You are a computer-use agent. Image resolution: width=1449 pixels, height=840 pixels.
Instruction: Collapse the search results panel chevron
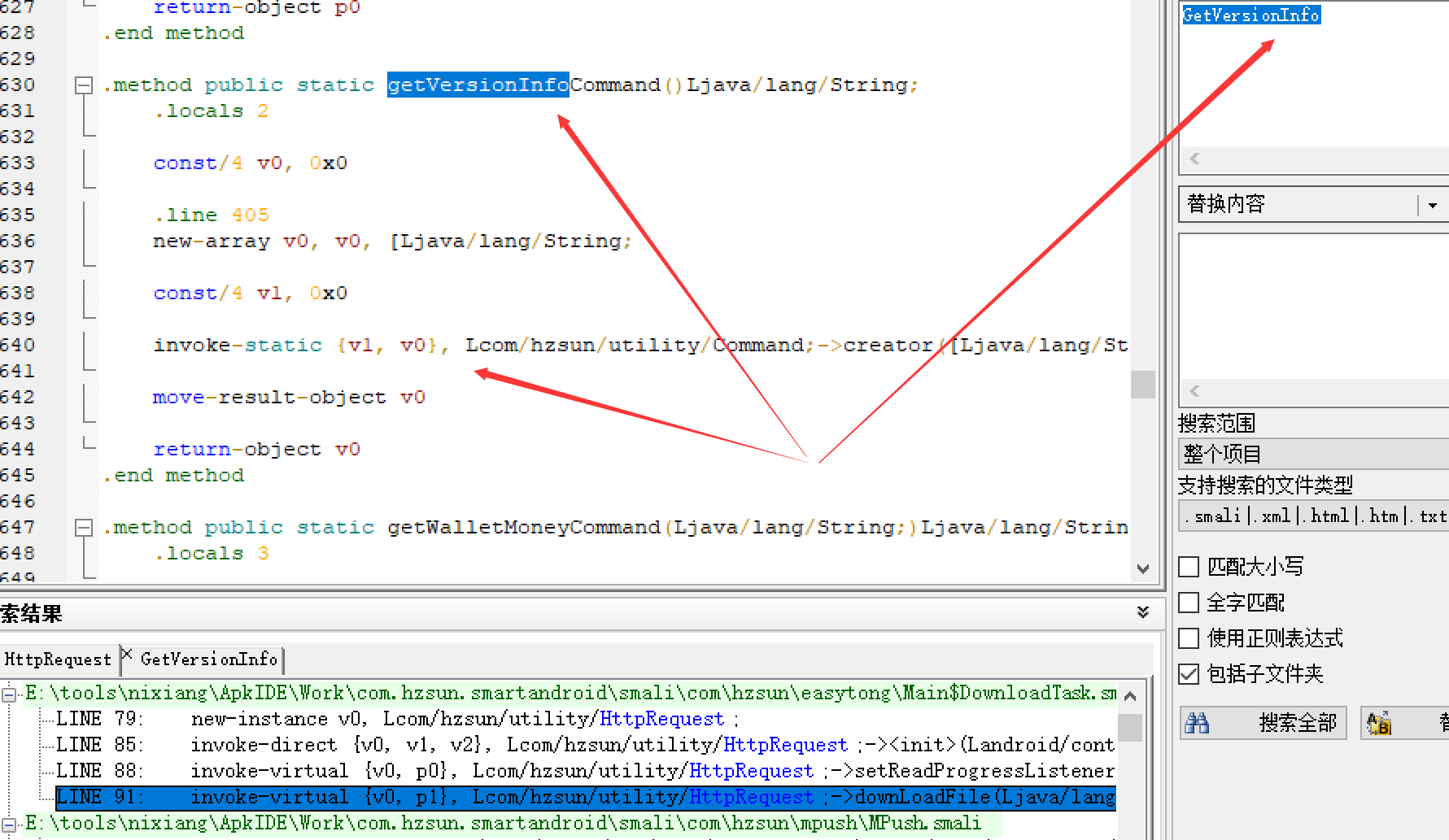pyautogui.click(x=1143, y=612)
